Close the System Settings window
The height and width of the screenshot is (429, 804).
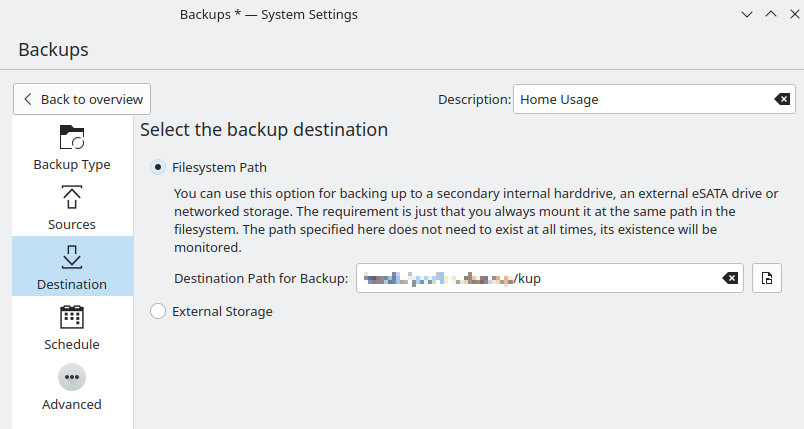[793, 15]
